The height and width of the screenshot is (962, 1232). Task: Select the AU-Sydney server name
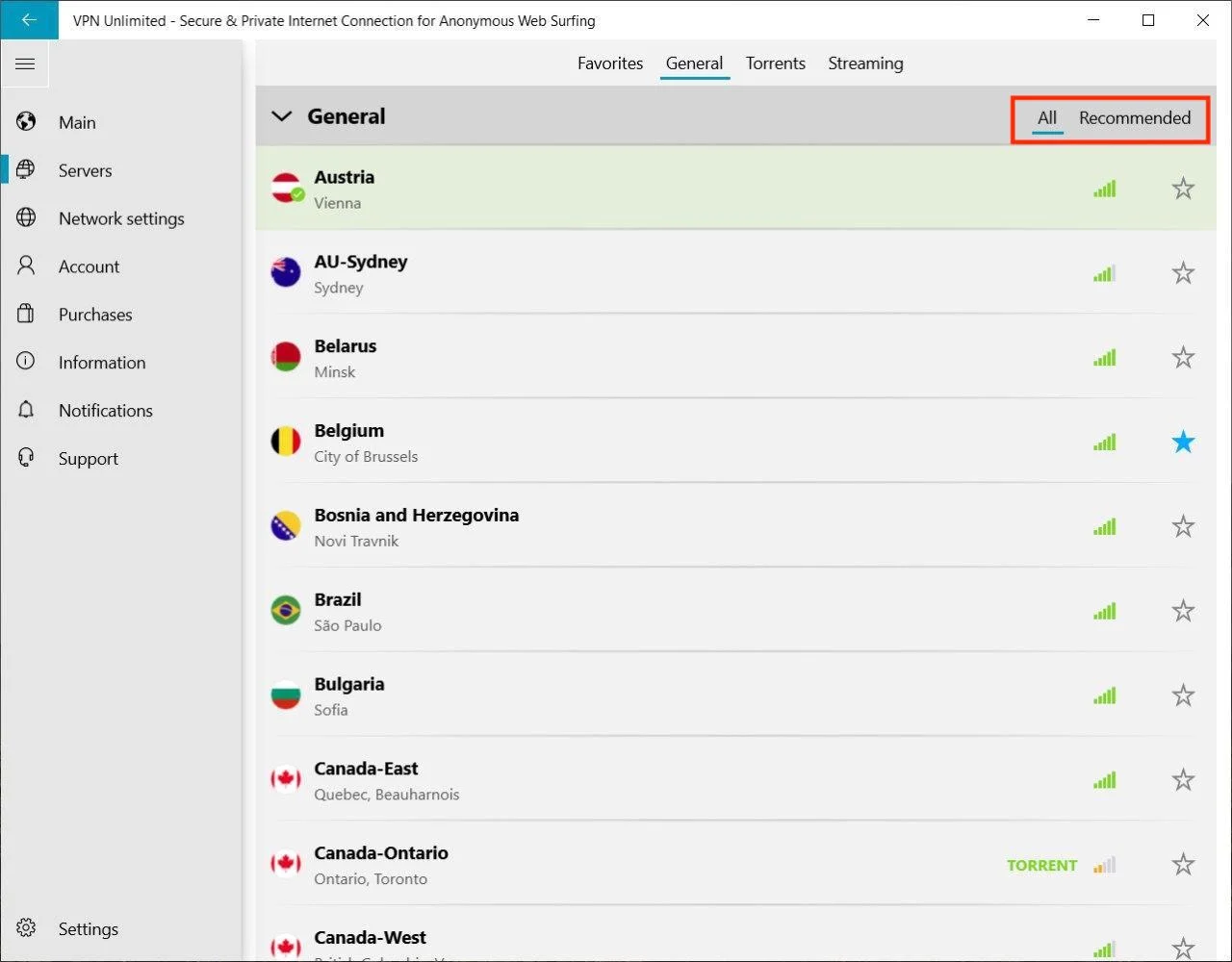click(361, 262)
